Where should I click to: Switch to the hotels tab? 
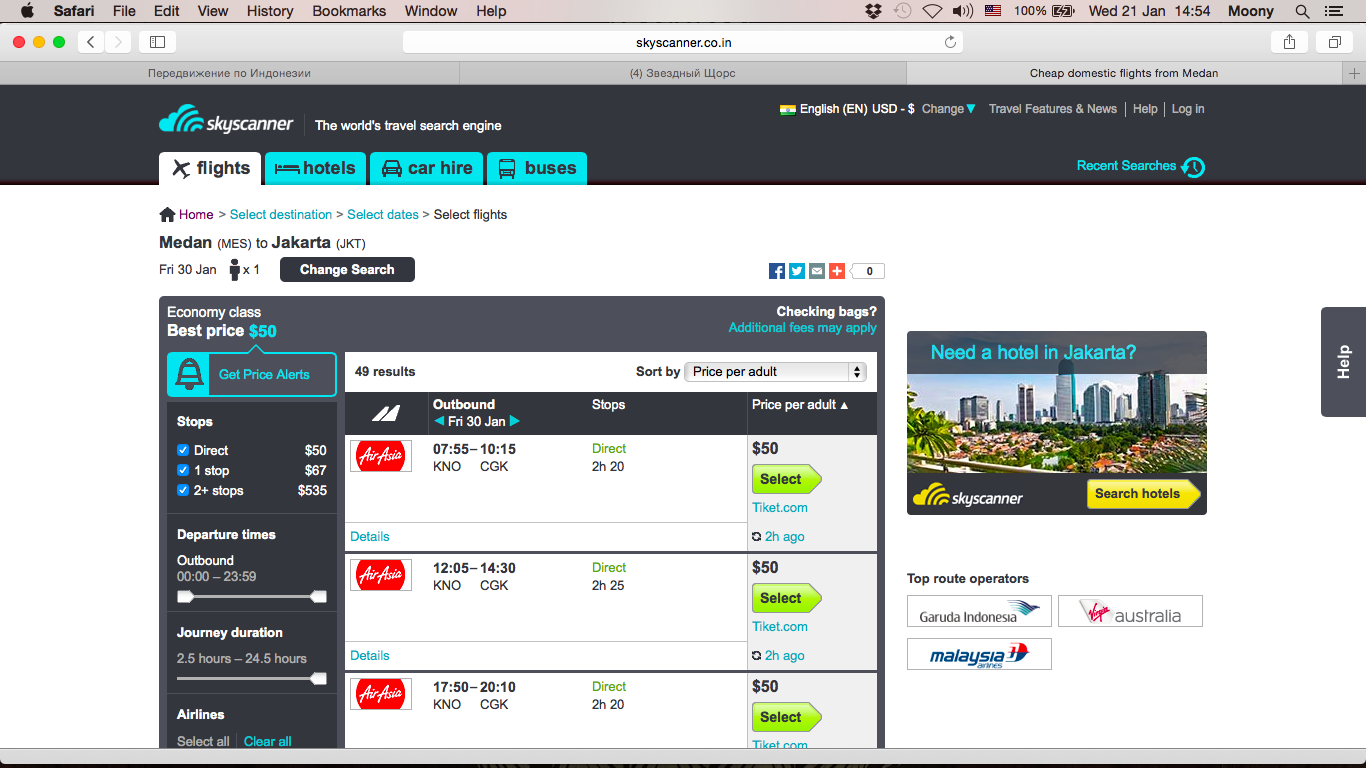click(x=316, y=168)
